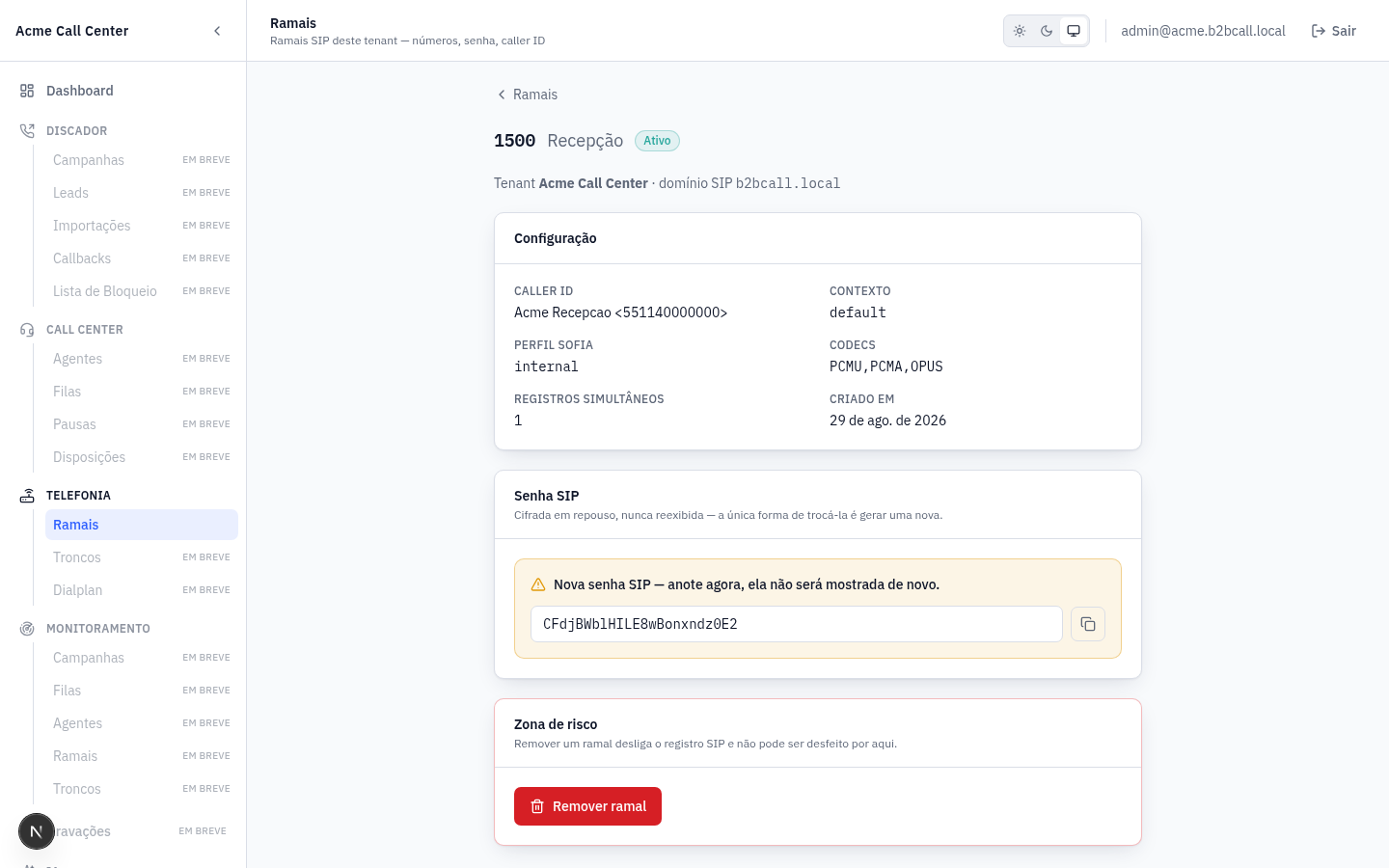
Task: Click the Discador phone icon
Action: 27,131
